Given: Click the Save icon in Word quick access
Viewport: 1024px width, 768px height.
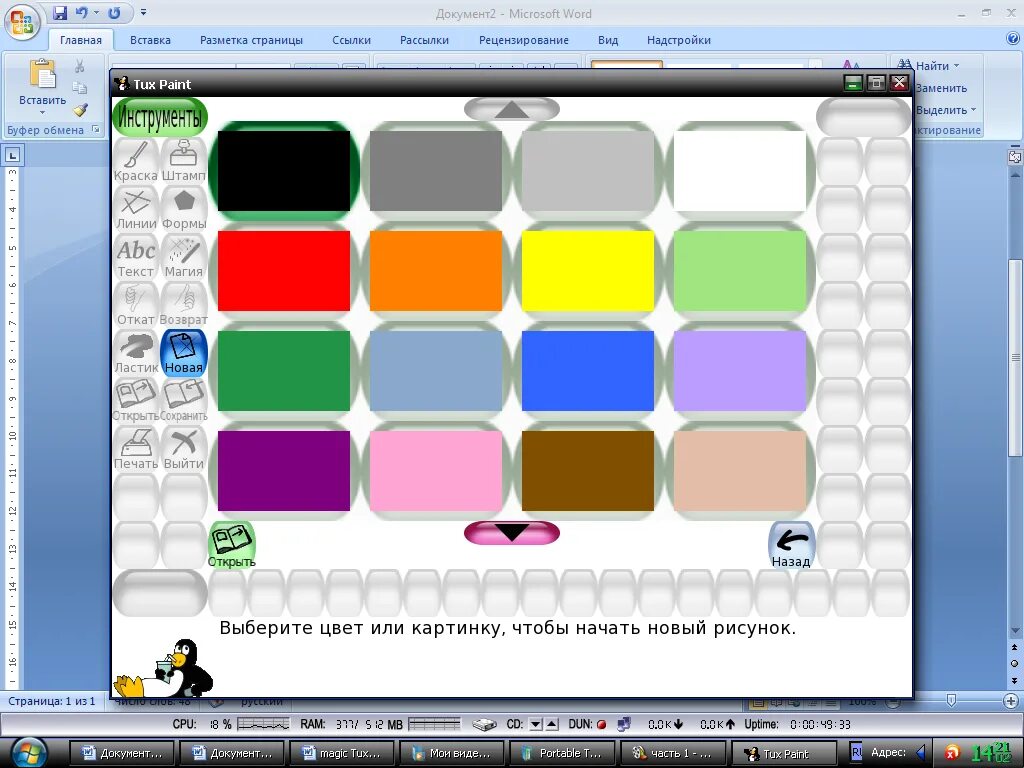Looking at the screenshot, I should point(60,12).
